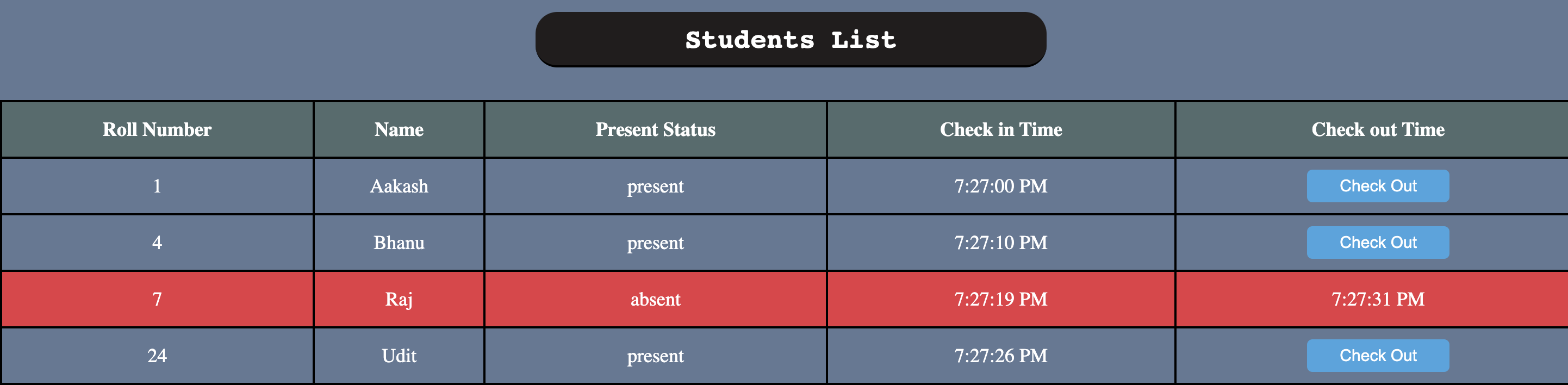The height and width of the screenshot is (385, 1568).
Task: Select the highlighted red row for Raj
Action: click(x=655, y=299)
